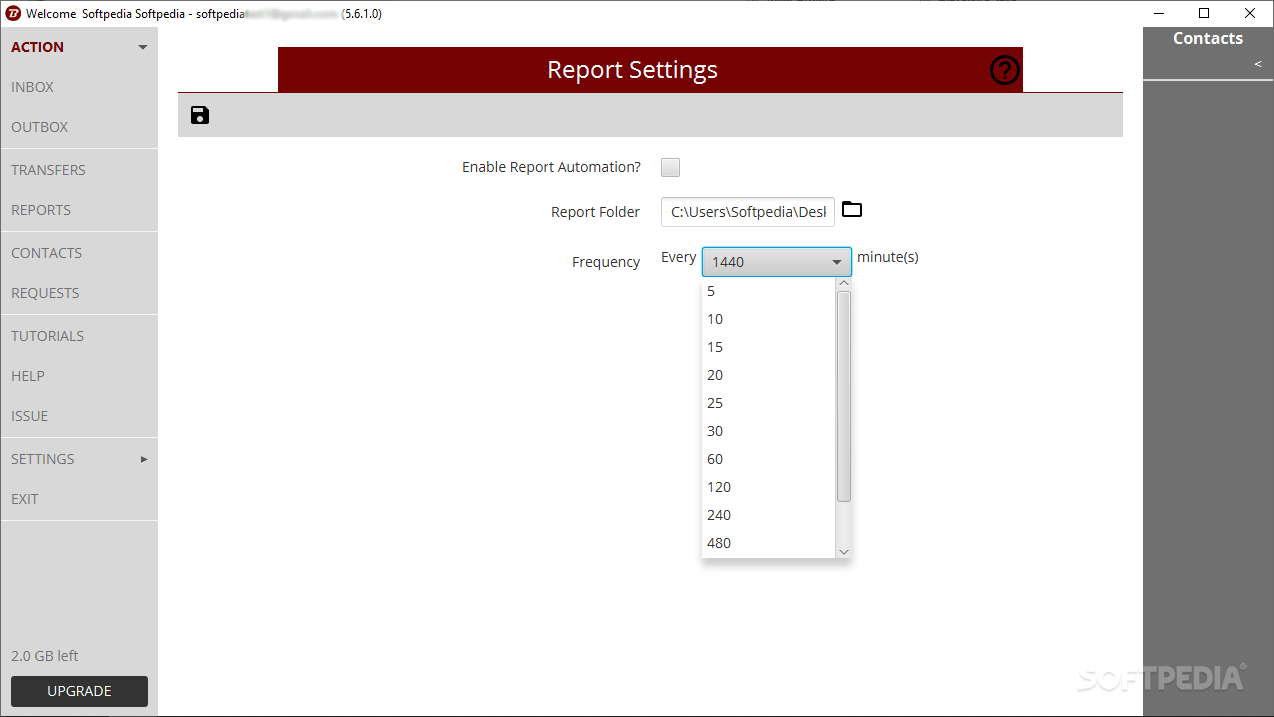Choose 15 from the dropdown list

769,347
